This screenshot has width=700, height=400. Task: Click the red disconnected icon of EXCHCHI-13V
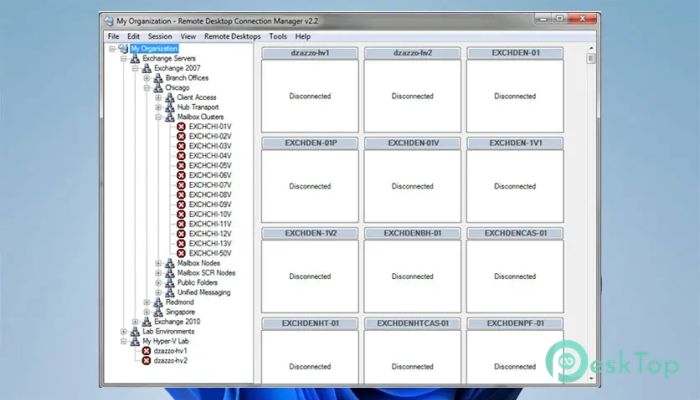point(181,244)
